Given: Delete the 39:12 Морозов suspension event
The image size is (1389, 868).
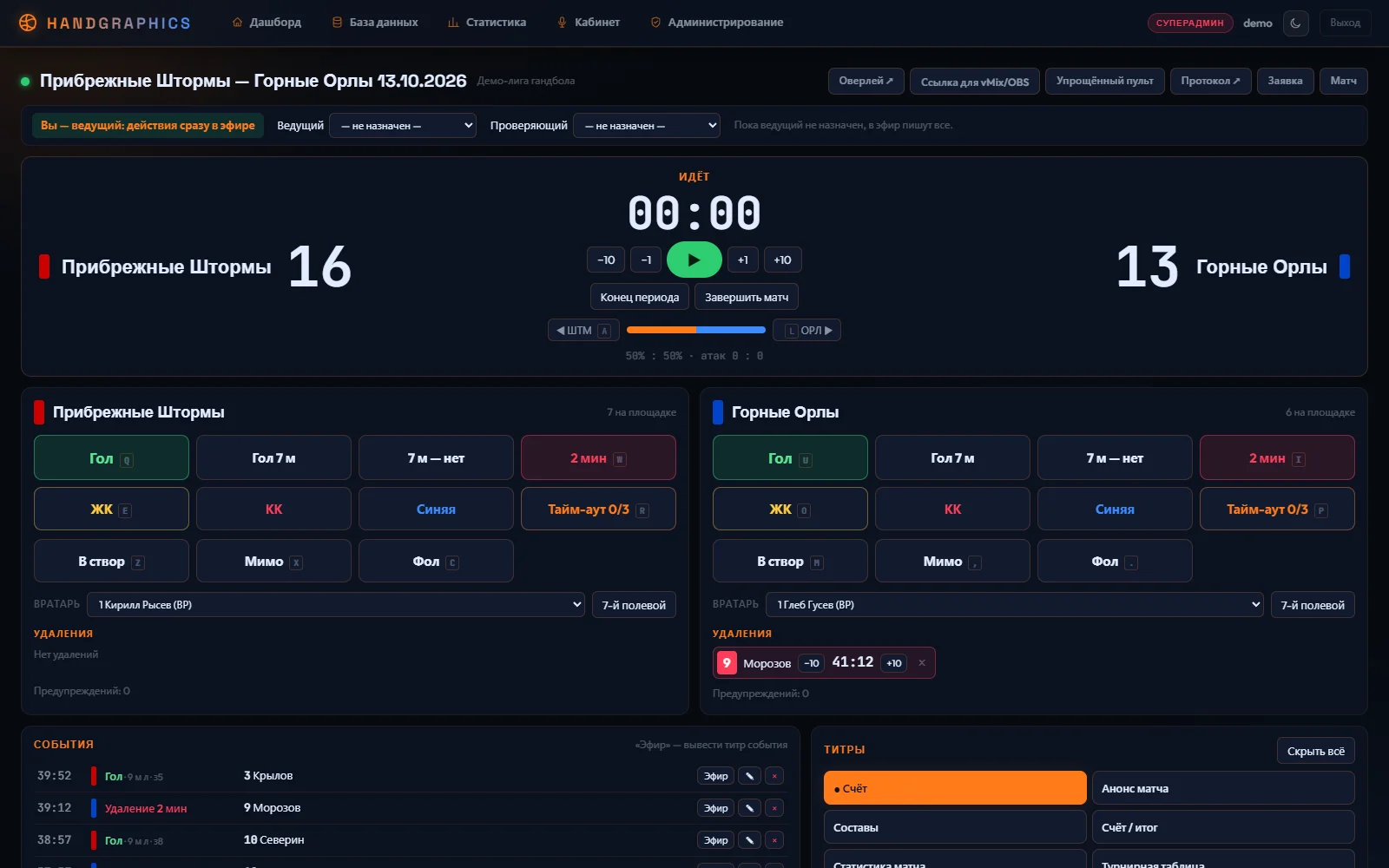Looking at the screenshot, I should coord(774,808).
